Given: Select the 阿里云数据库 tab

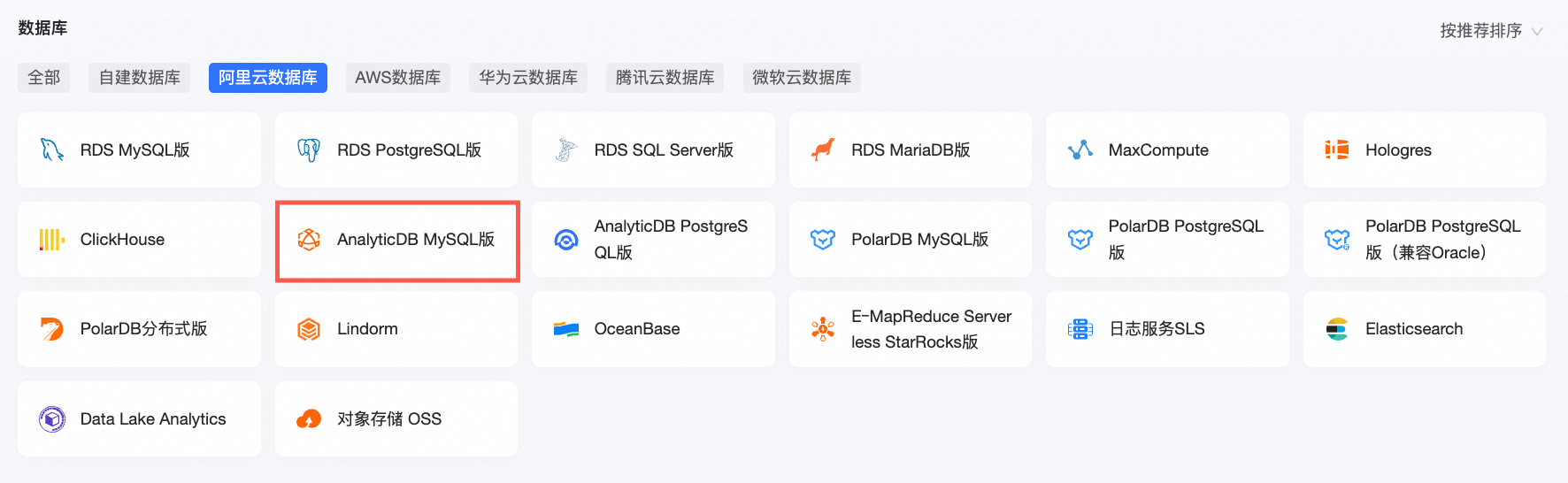Looking at the screenshot, I should click(x=268, y=78).
